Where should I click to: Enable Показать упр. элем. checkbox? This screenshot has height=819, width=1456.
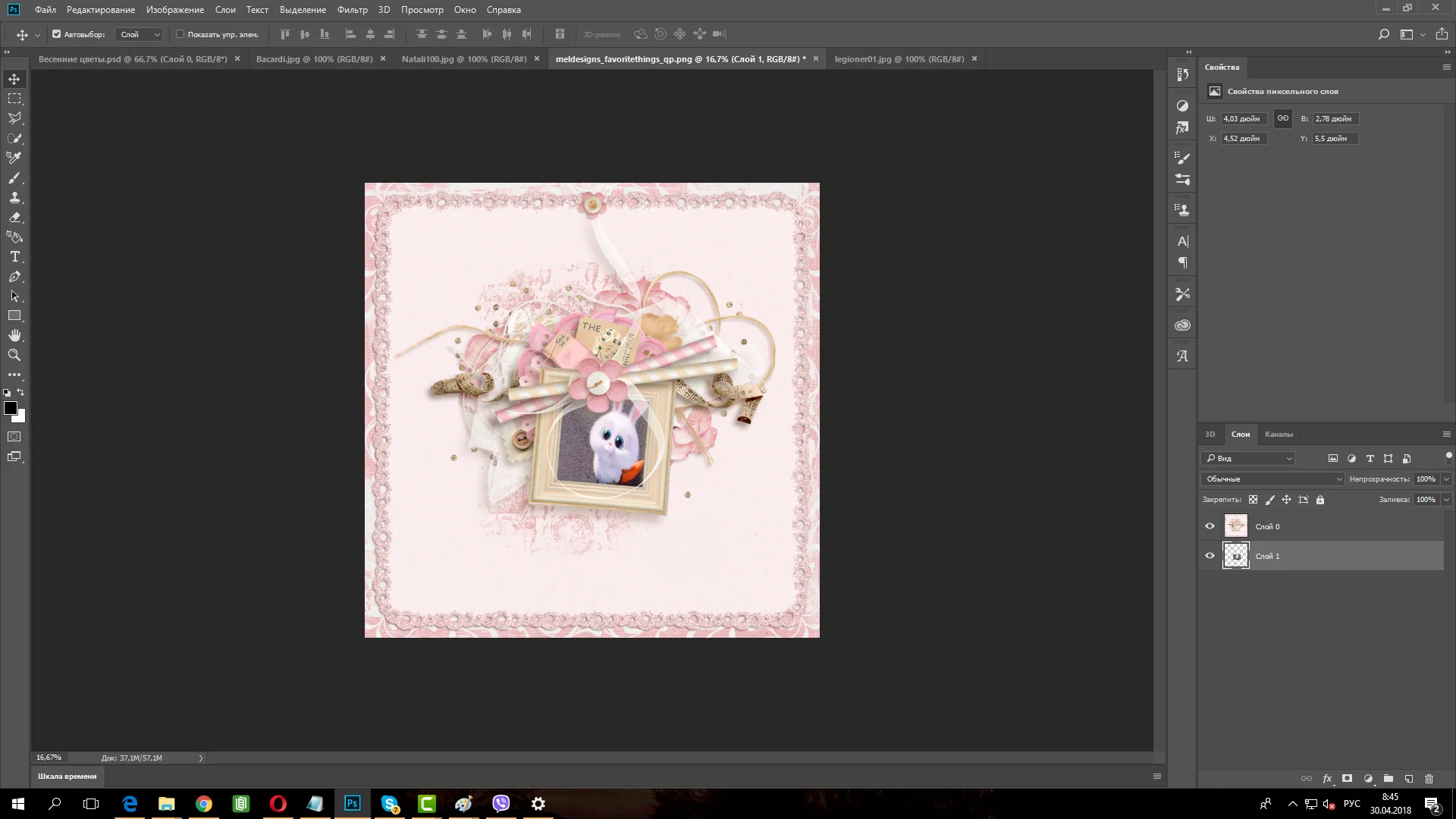tap(180, 34)
